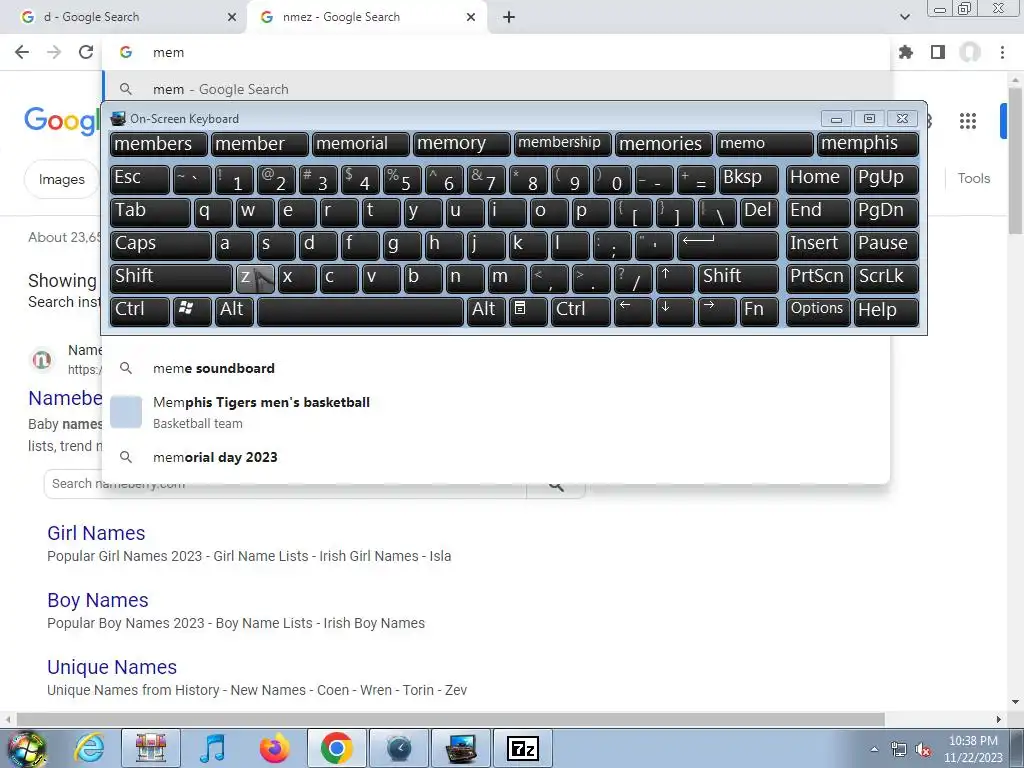Tap the Home key on the on-screen keyboard
This screenshot has width=1024, height=768.
[x=818, y=179]
